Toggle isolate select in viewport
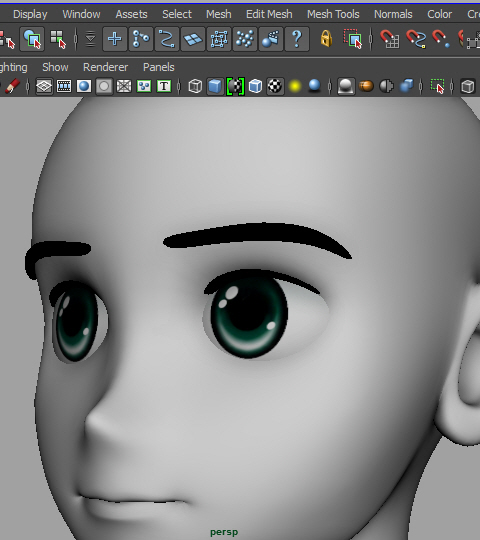 (438, 86)
